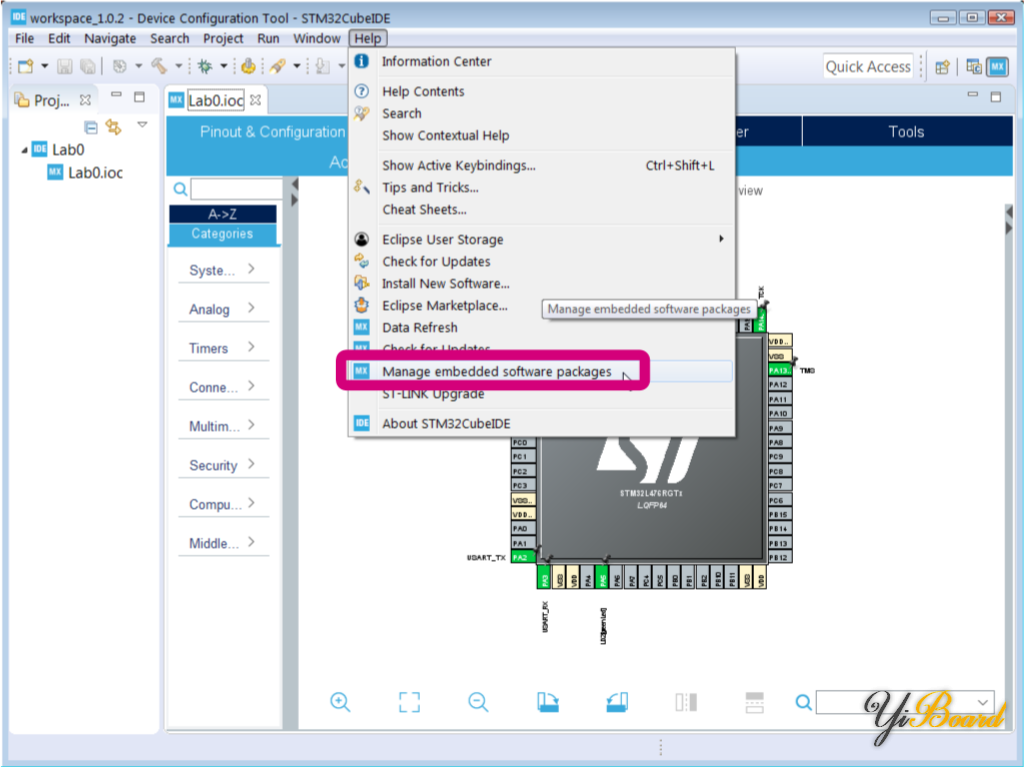Image resolution: width=1025 pixels, height=767 pixels.
Task: Click the bug debug icon in toolbar
Action: click(204, 66)
